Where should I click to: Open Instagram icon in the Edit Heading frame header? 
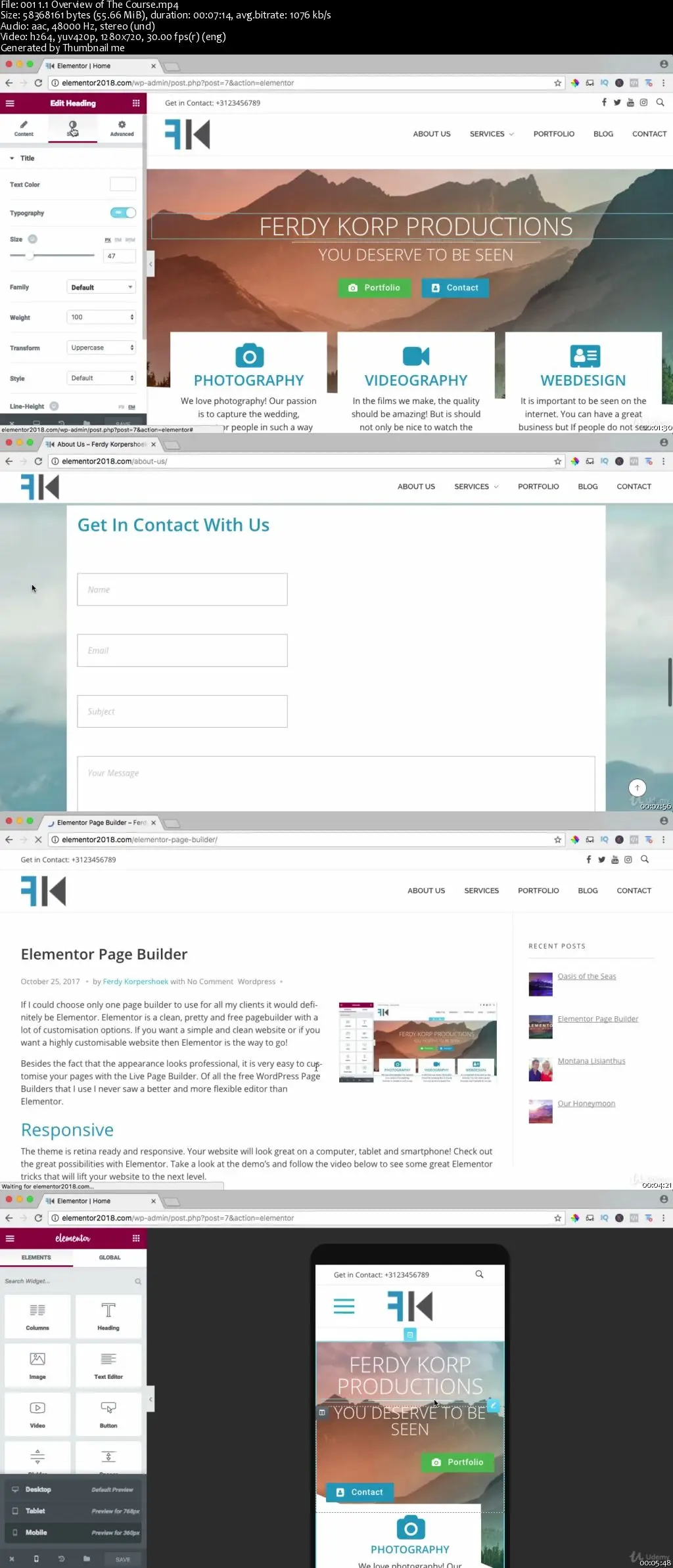[644, 102]
